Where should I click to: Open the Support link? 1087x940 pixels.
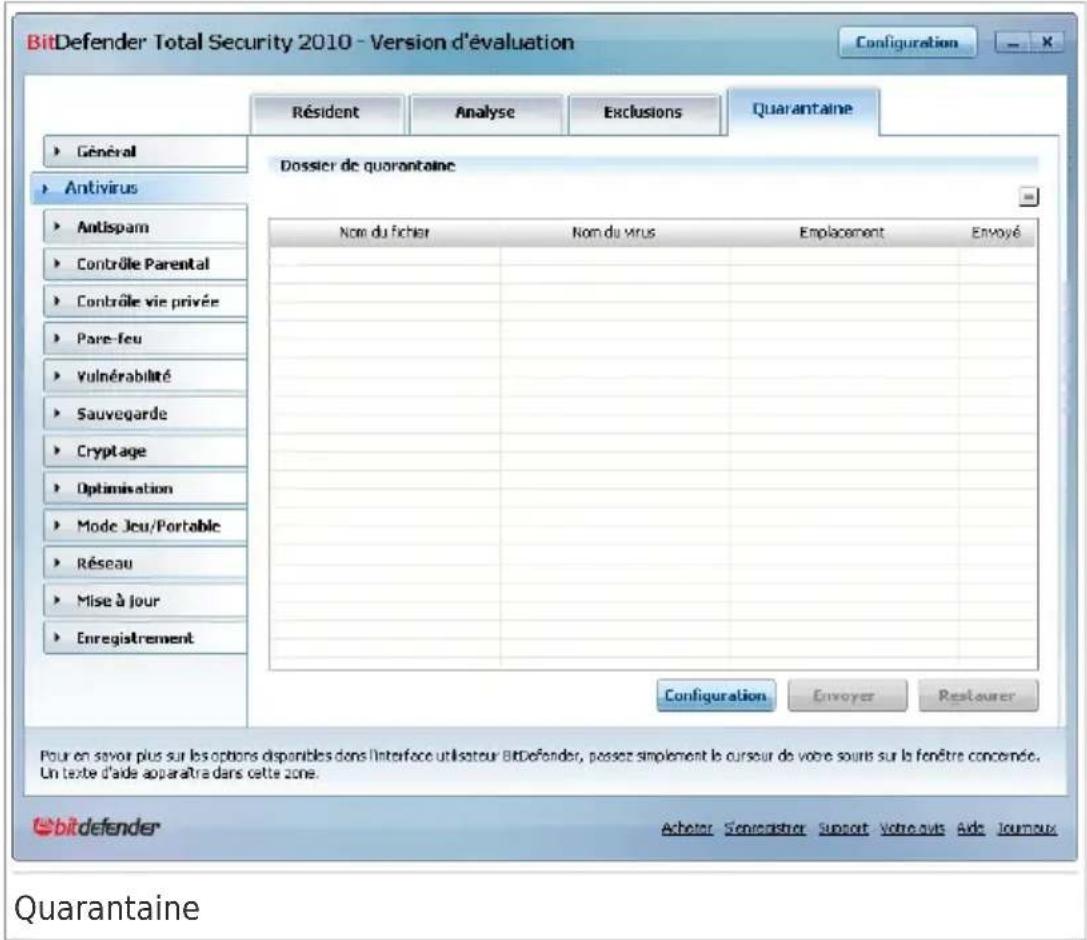(843, 828)
